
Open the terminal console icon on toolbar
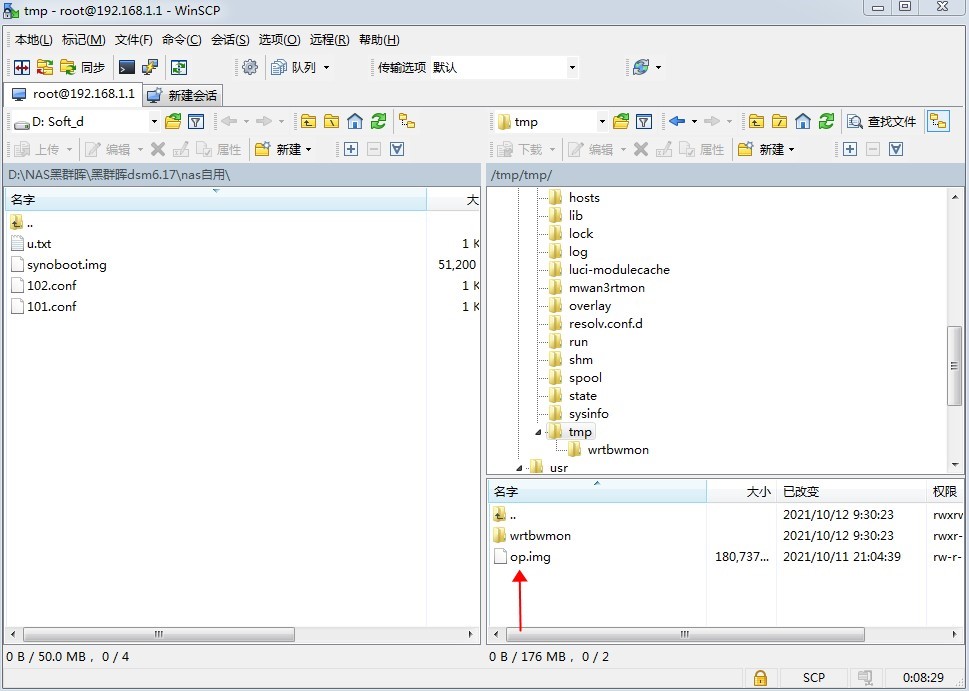coord(125,66)
